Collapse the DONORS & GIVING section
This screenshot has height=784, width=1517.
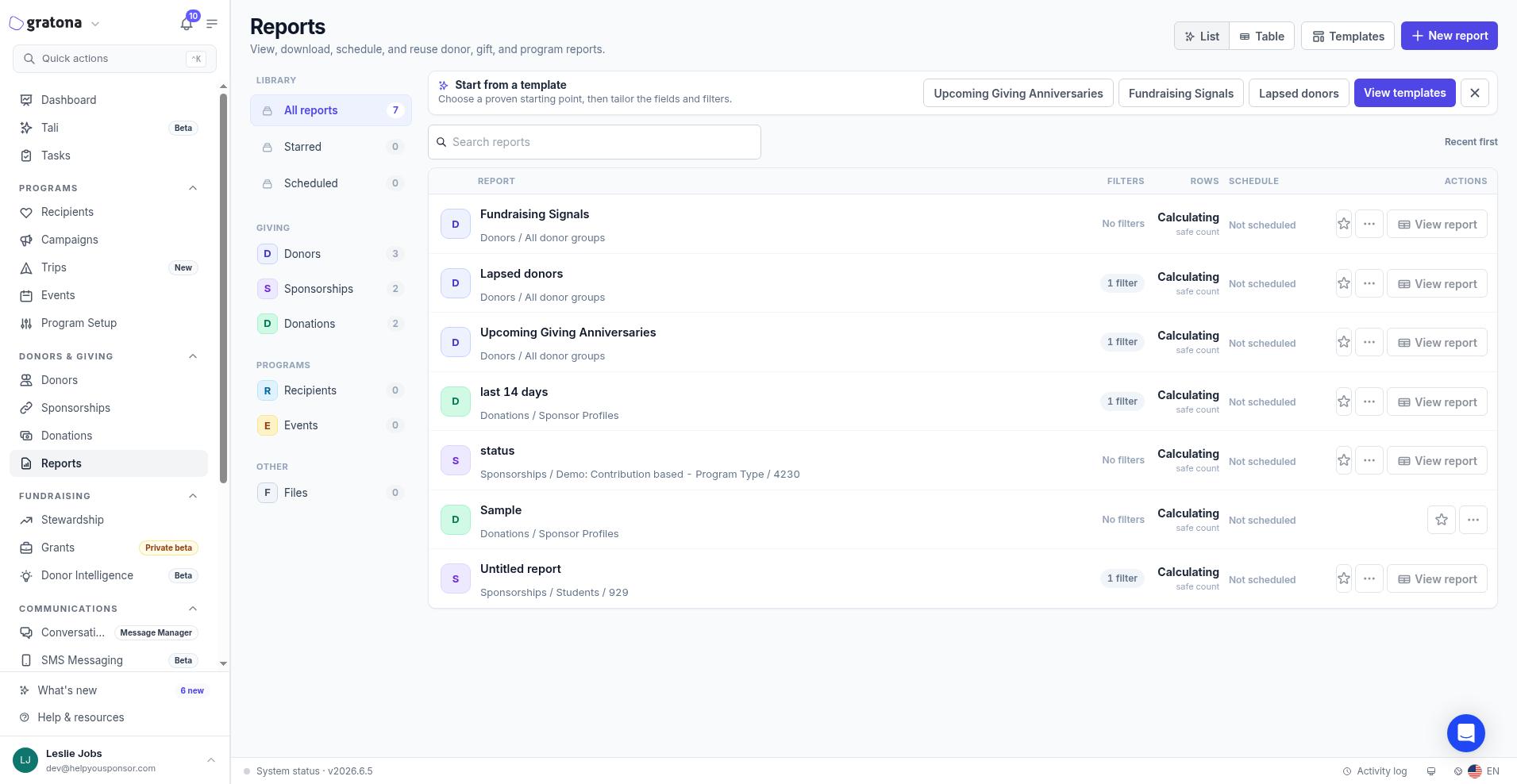coord(192,356)
